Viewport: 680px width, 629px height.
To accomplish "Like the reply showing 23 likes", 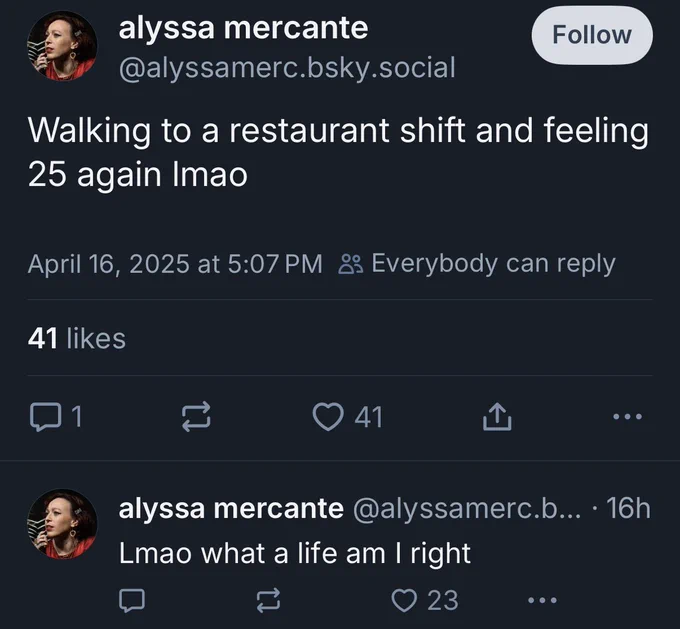I will [404, 601].
